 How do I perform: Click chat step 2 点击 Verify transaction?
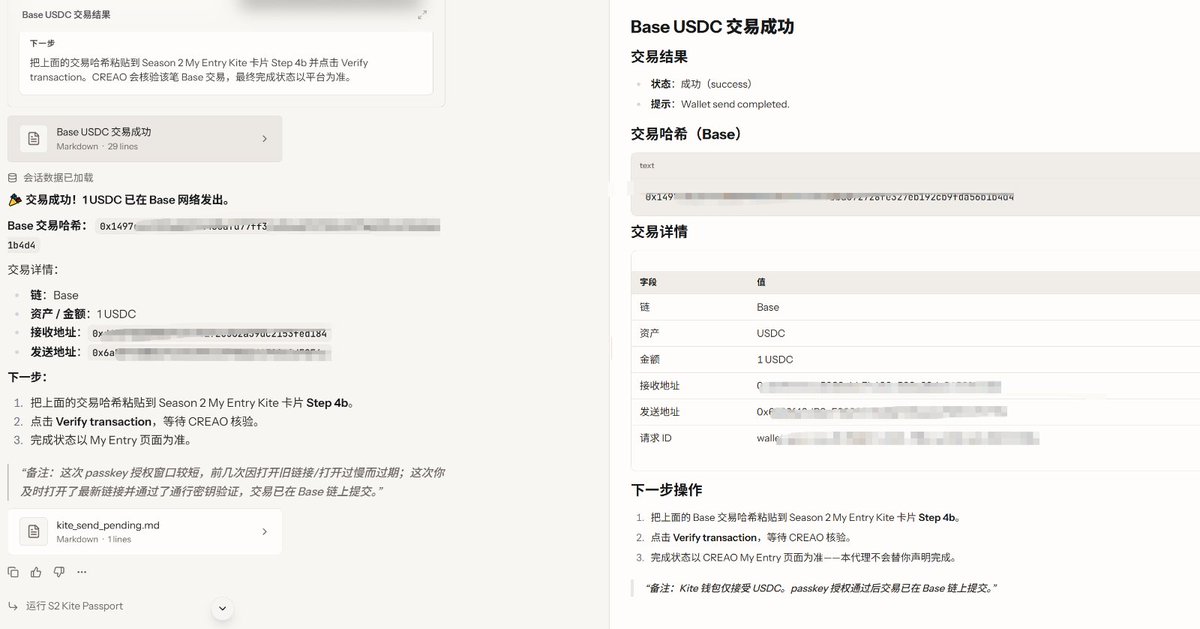146,421
